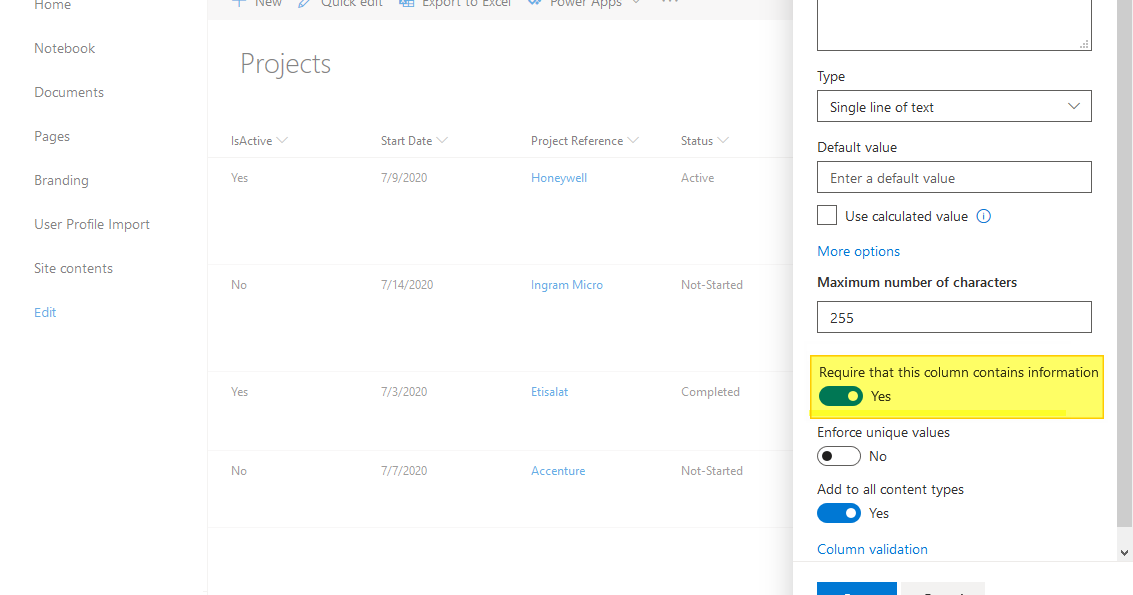1133x595 pixels.
Task: Open the Status column header dropdown
Action: pyautogui.click(x=724, y=140)
